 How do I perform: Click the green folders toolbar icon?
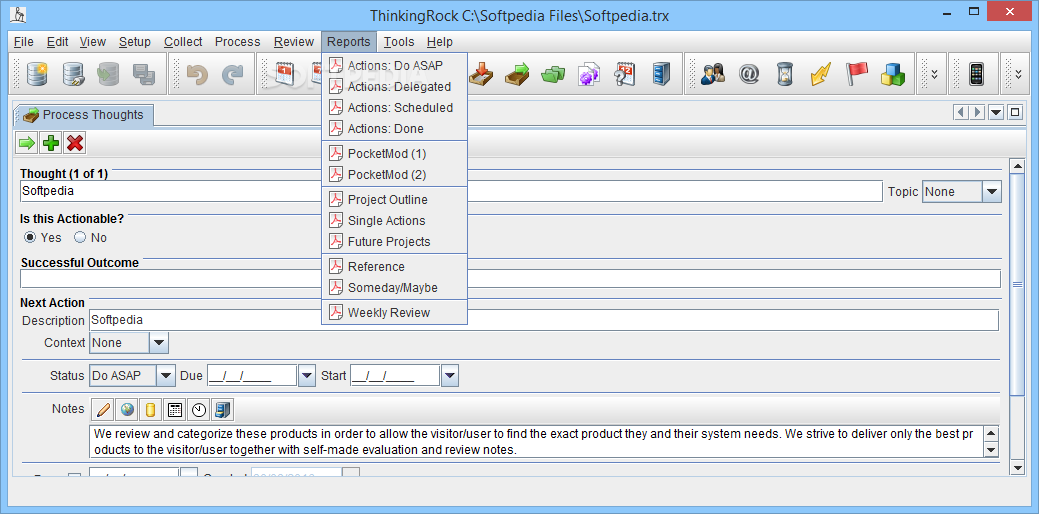(553, 74)
